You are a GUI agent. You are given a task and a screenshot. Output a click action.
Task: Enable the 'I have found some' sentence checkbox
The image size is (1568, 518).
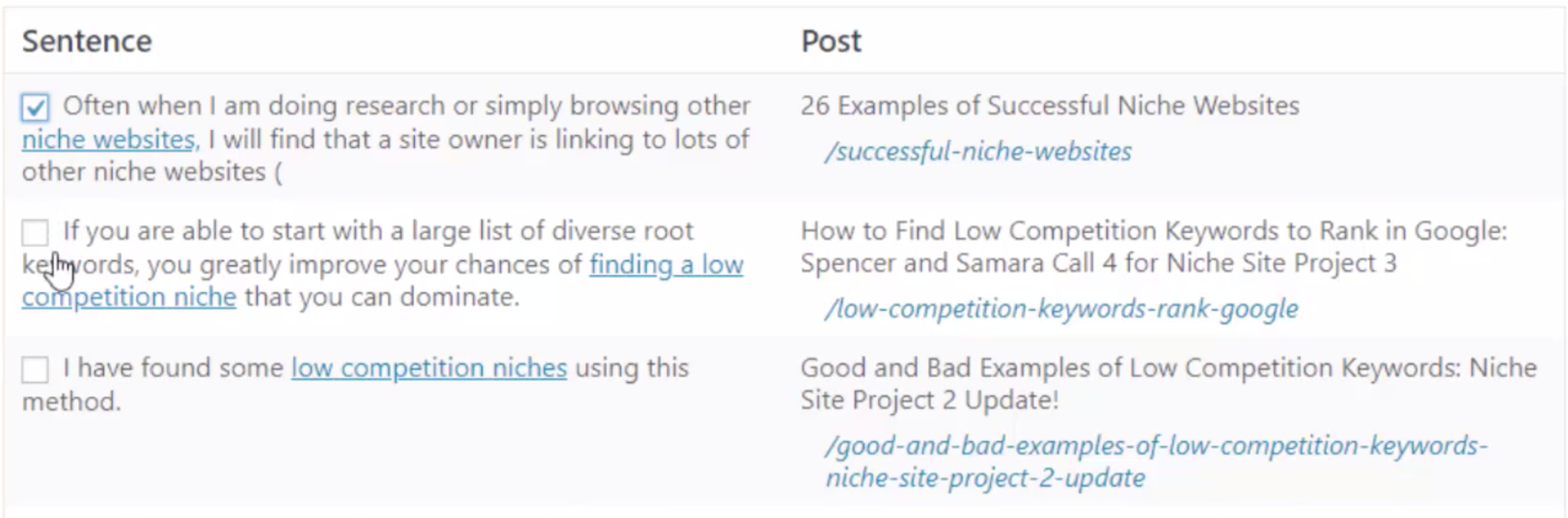click(x=35, y=369)
